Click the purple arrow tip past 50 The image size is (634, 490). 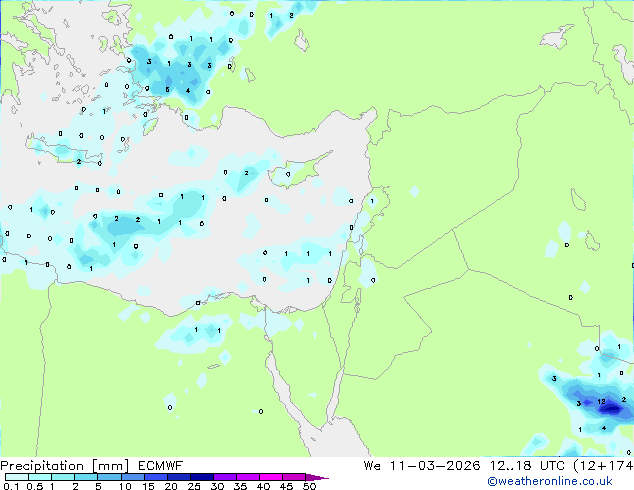point(317,478)
